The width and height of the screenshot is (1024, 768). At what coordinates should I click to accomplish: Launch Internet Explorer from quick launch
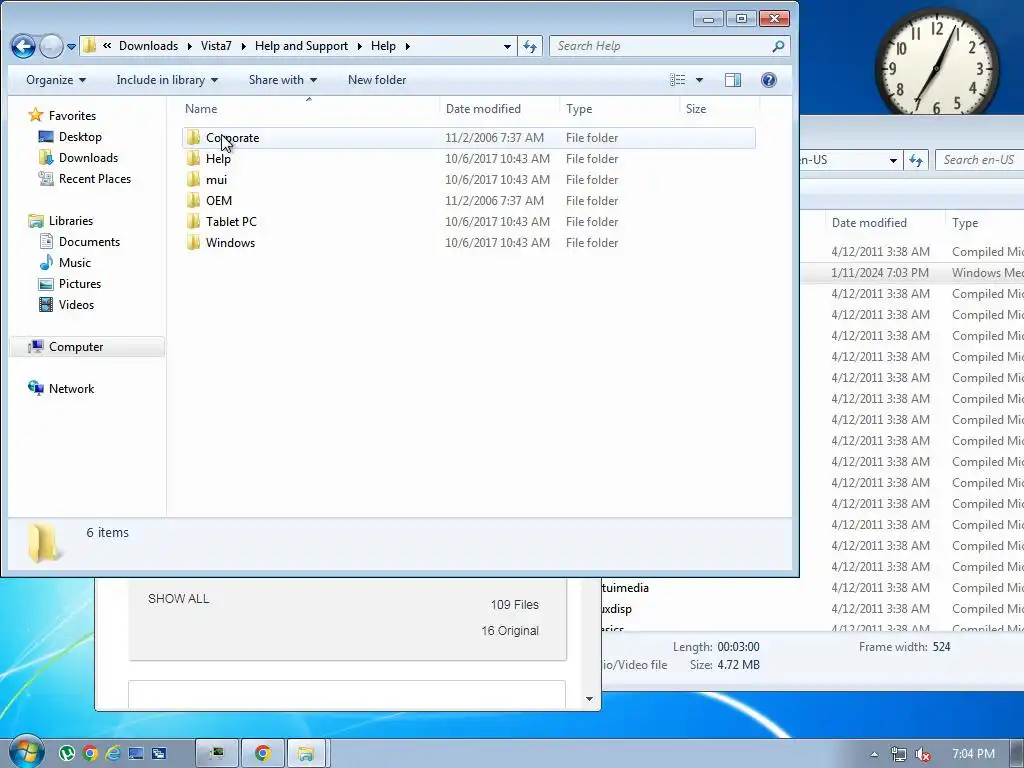pos(113,754)
